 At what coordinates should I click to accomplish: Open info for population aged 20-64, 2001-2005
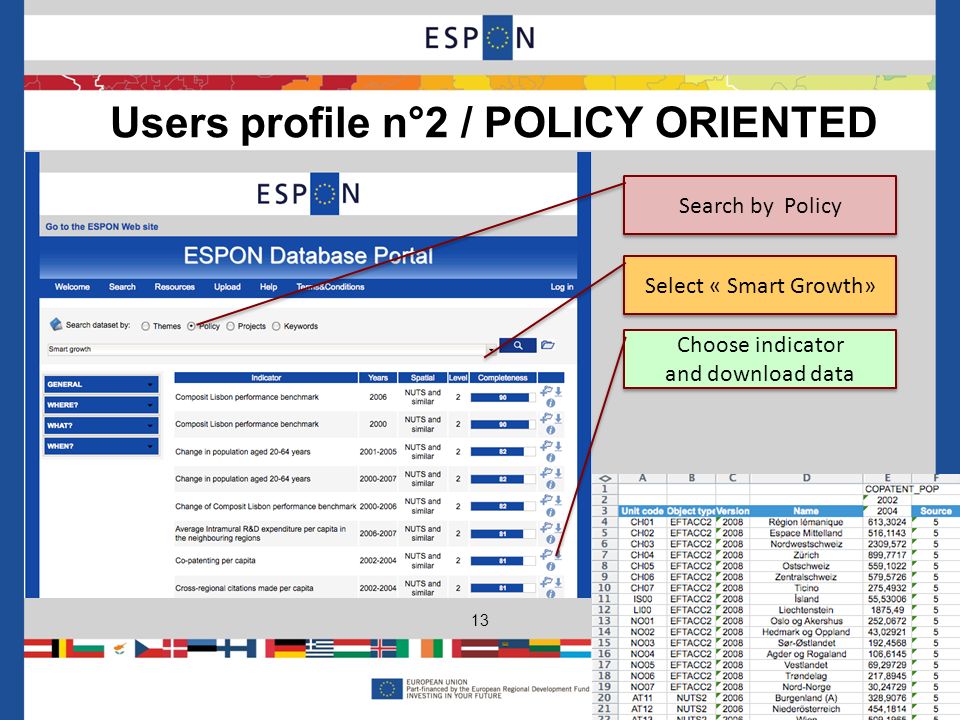click(550, 457)
